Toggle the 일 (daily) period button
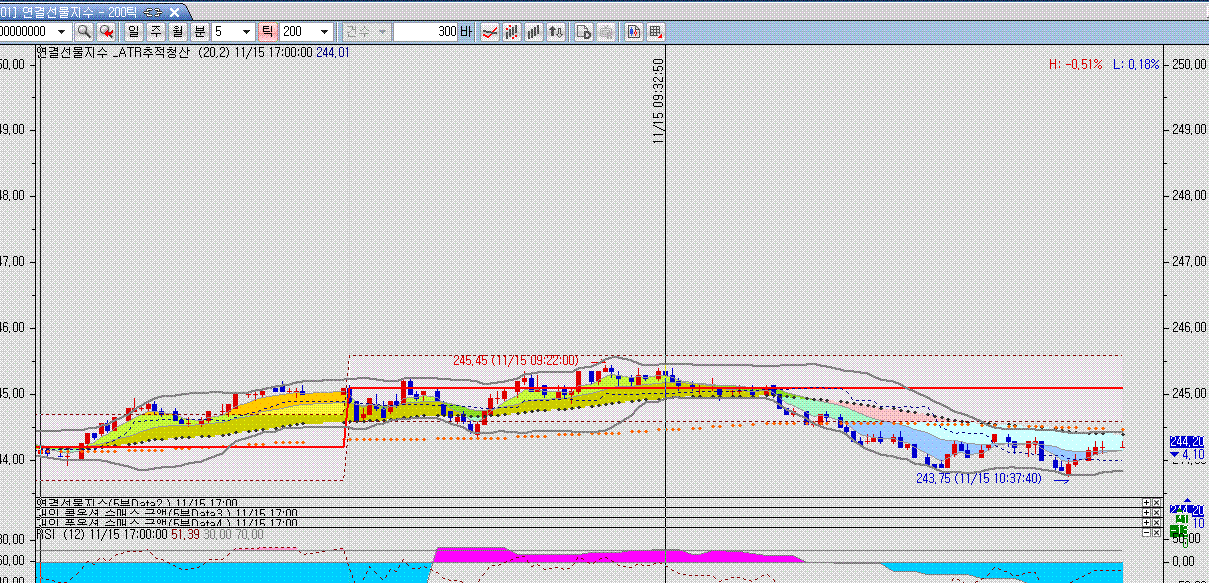1209x583 pixels. pyautogui.click(x=134, y=32)
